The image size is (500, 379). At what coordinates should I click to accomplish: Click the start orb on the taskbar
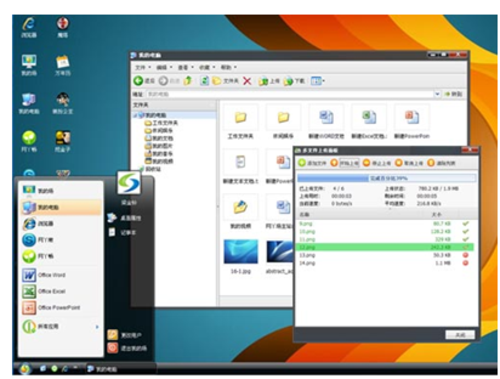[x=25, y=368]
